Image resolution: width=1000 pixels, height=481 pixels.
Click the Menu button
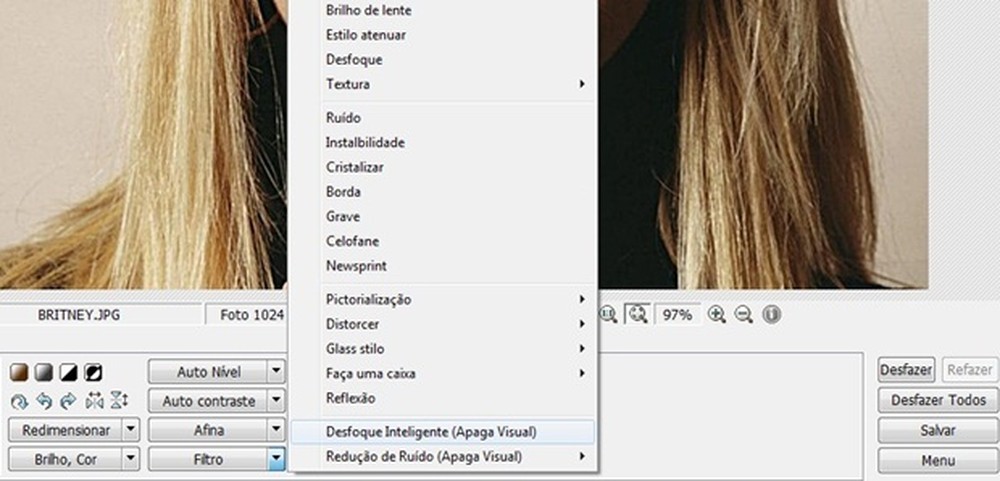click(938, 460)
